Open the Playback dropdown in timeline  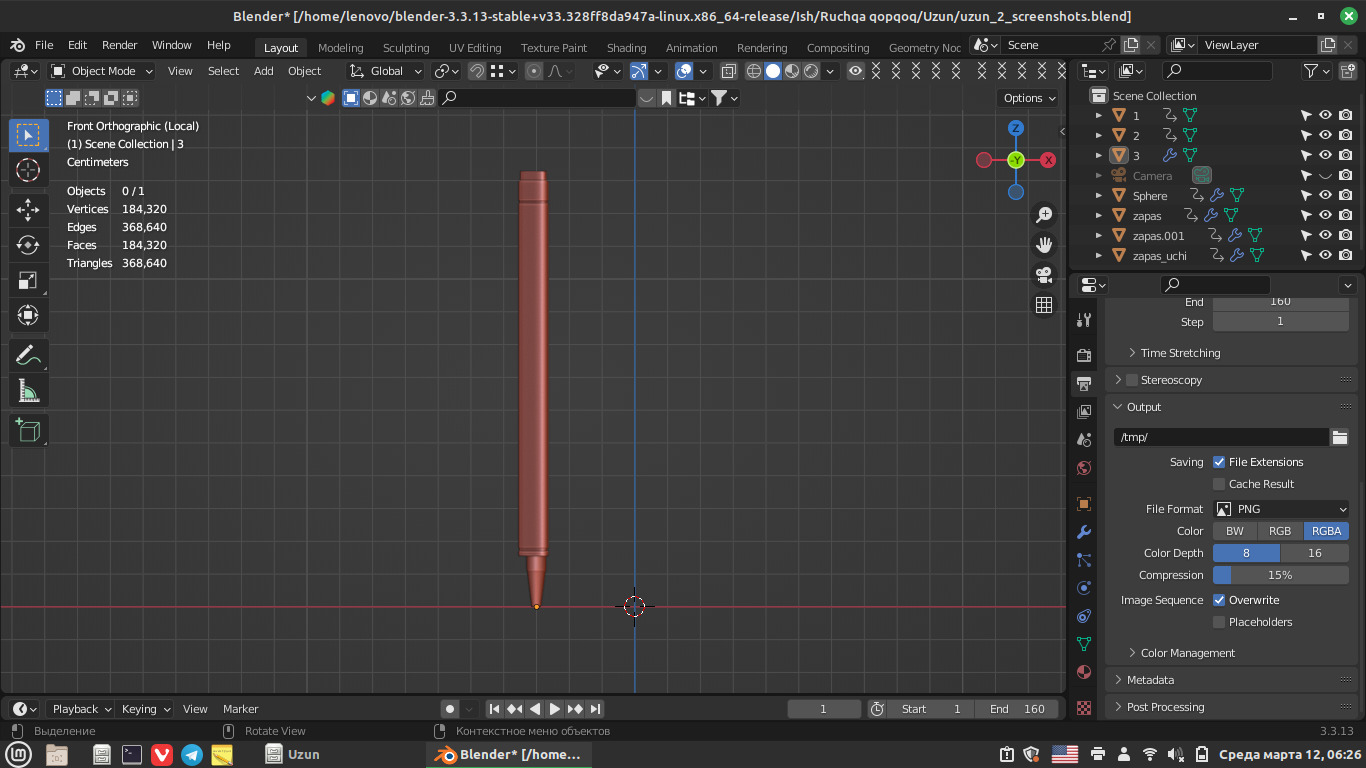point(83,709)
